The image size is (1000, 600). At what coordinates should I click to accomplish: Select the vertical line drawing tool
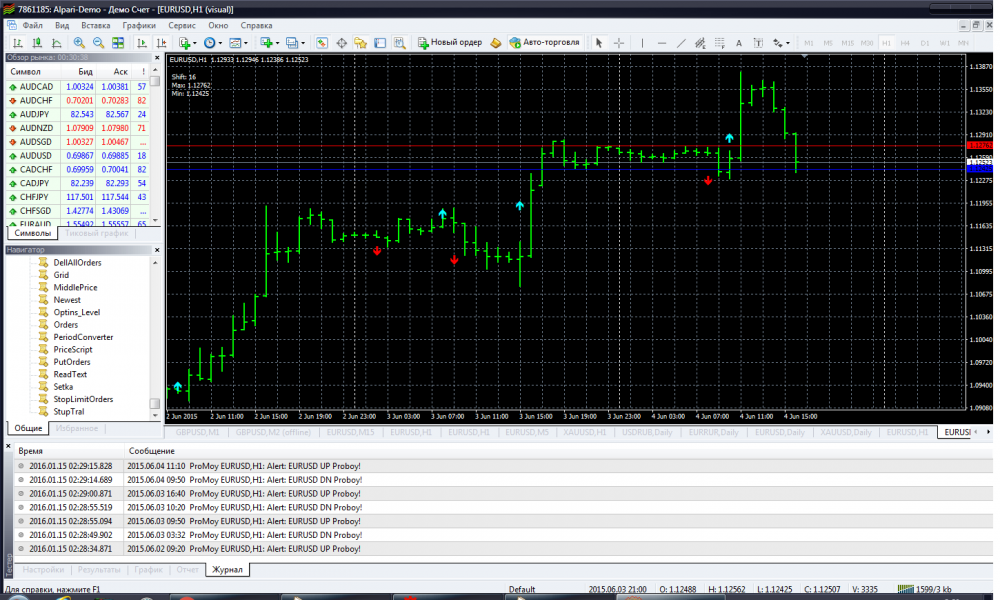pos(641,43)
